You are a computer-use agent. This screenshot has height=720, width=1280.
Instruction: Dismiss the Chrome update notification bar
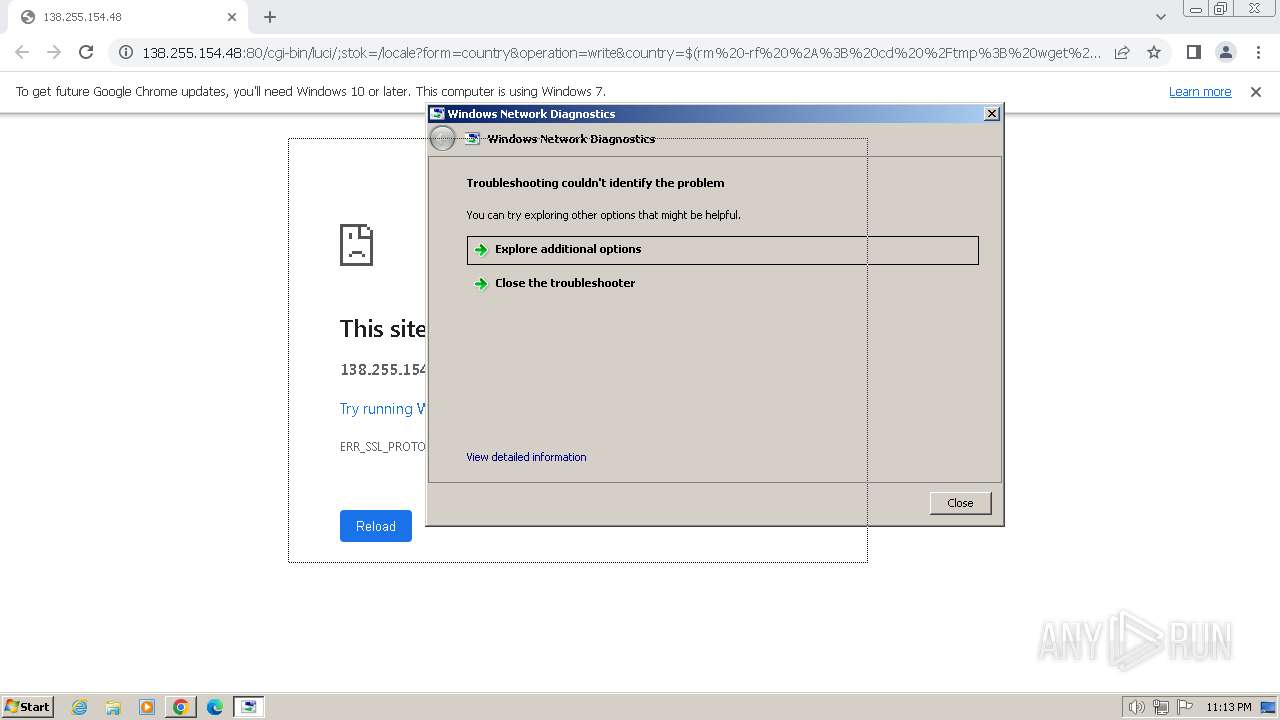pos(1256,91)
